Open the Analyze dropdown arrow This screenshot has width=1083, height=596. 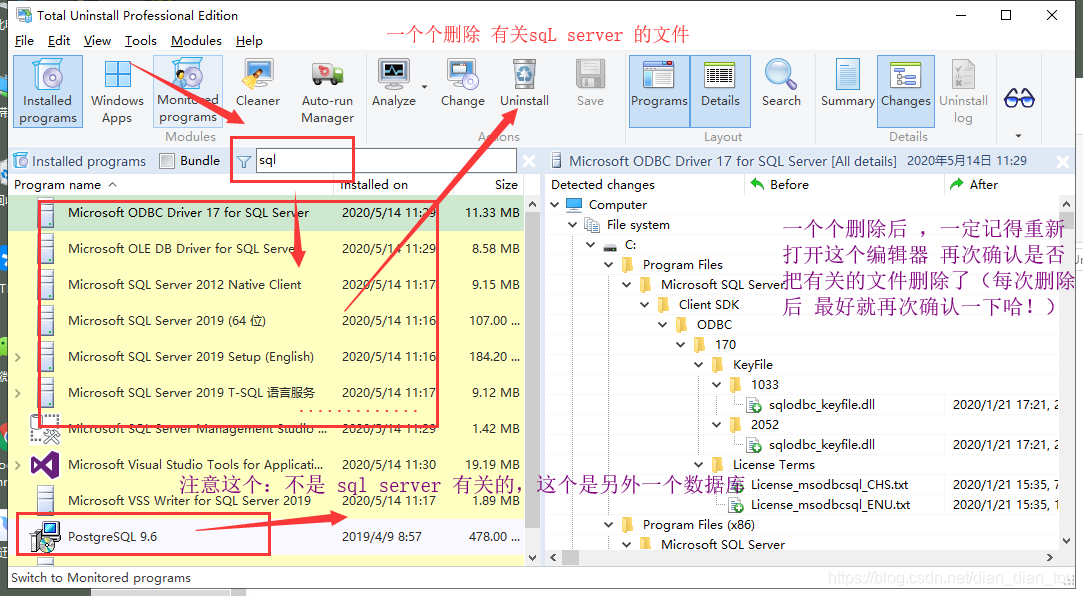click(x=424, y=87)
